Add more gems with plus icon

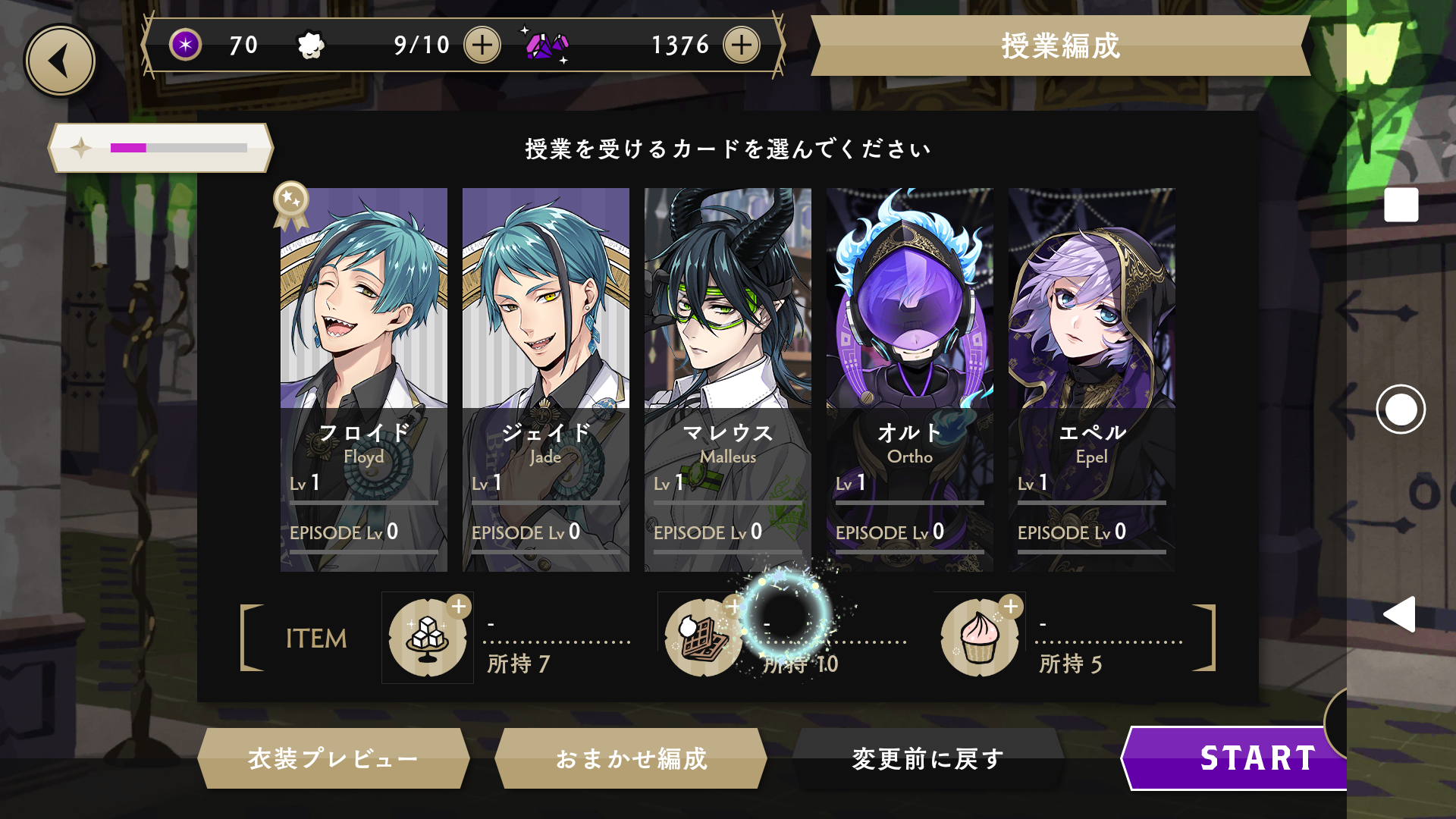(x=742, y=45)
